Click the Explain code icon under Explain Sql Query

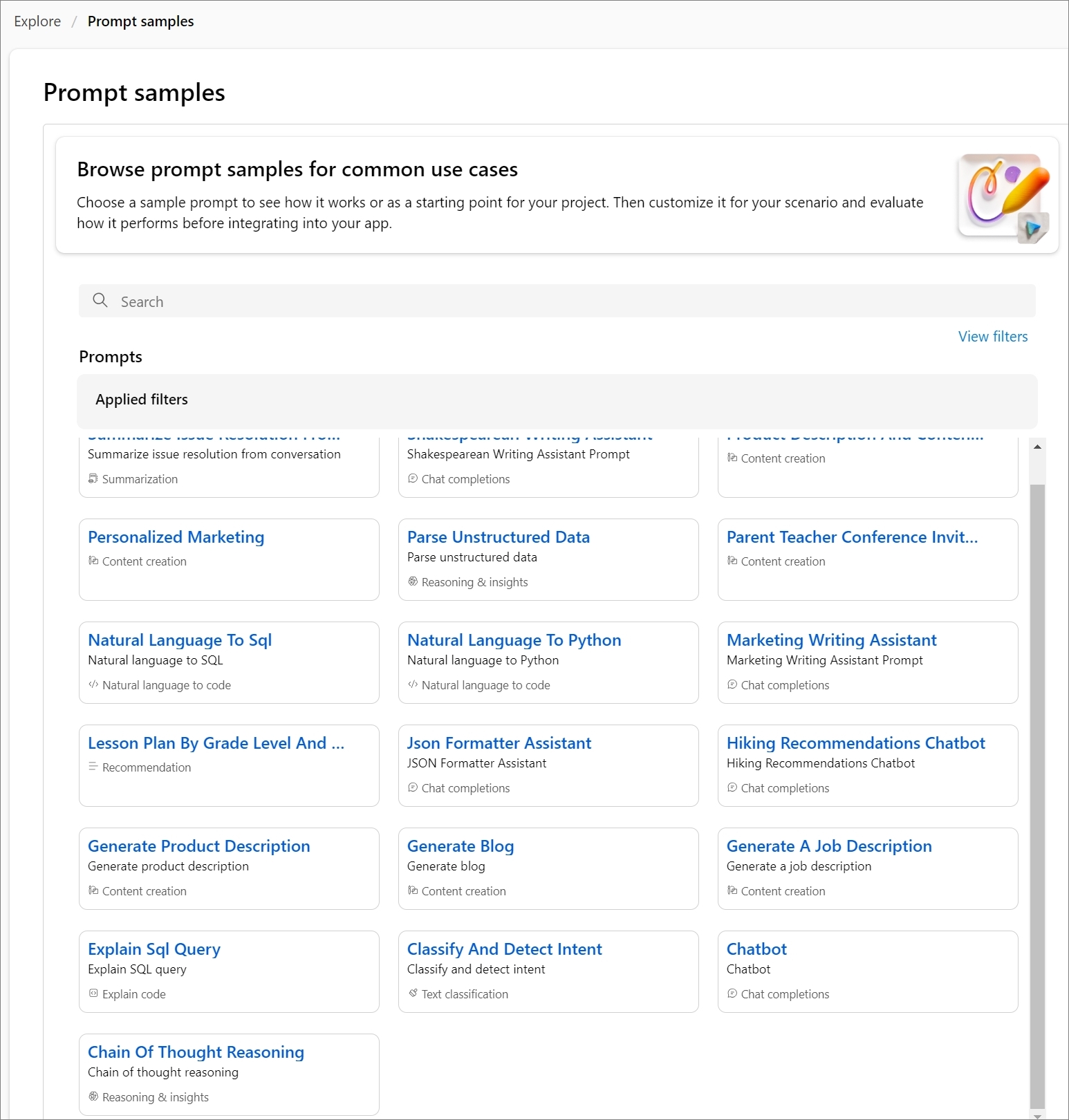pos(93,993)
